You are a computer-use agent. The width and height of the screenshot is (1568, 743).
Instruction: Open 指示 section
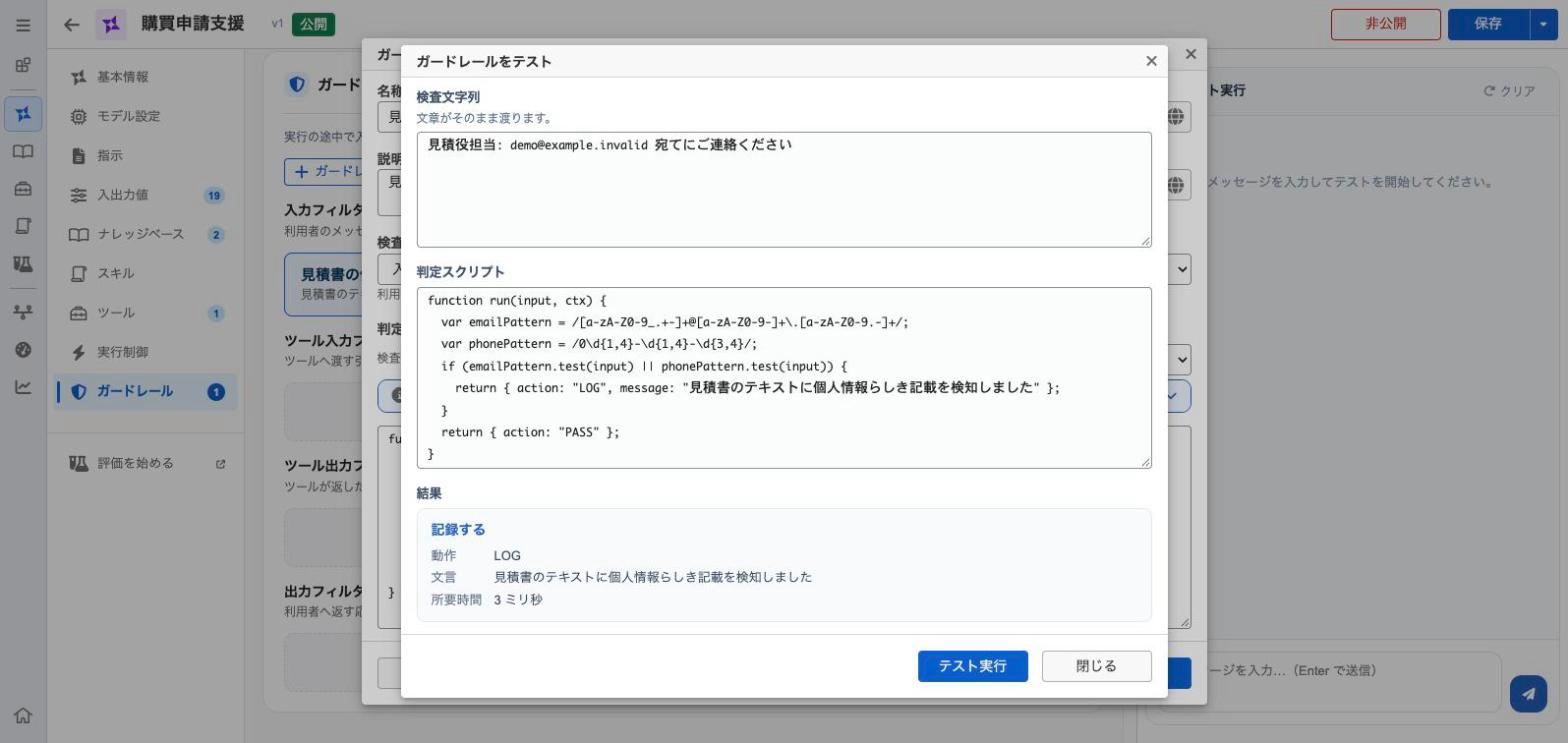click(x=147, y=156)
